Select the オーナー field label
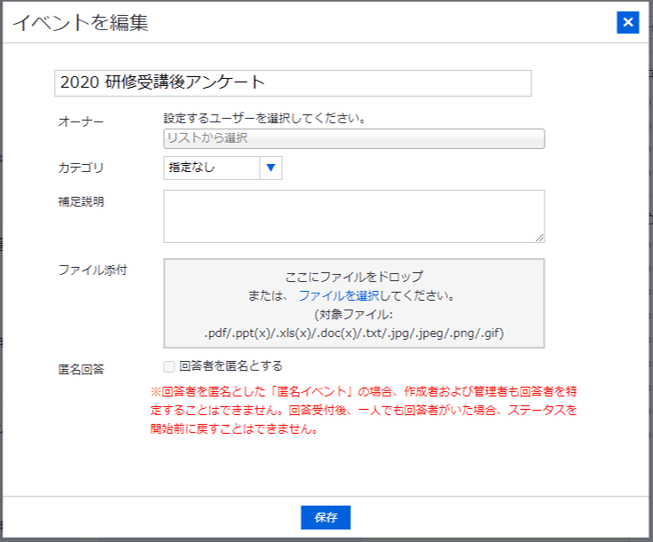Viewport: 653px width, 542px height. 82,121
